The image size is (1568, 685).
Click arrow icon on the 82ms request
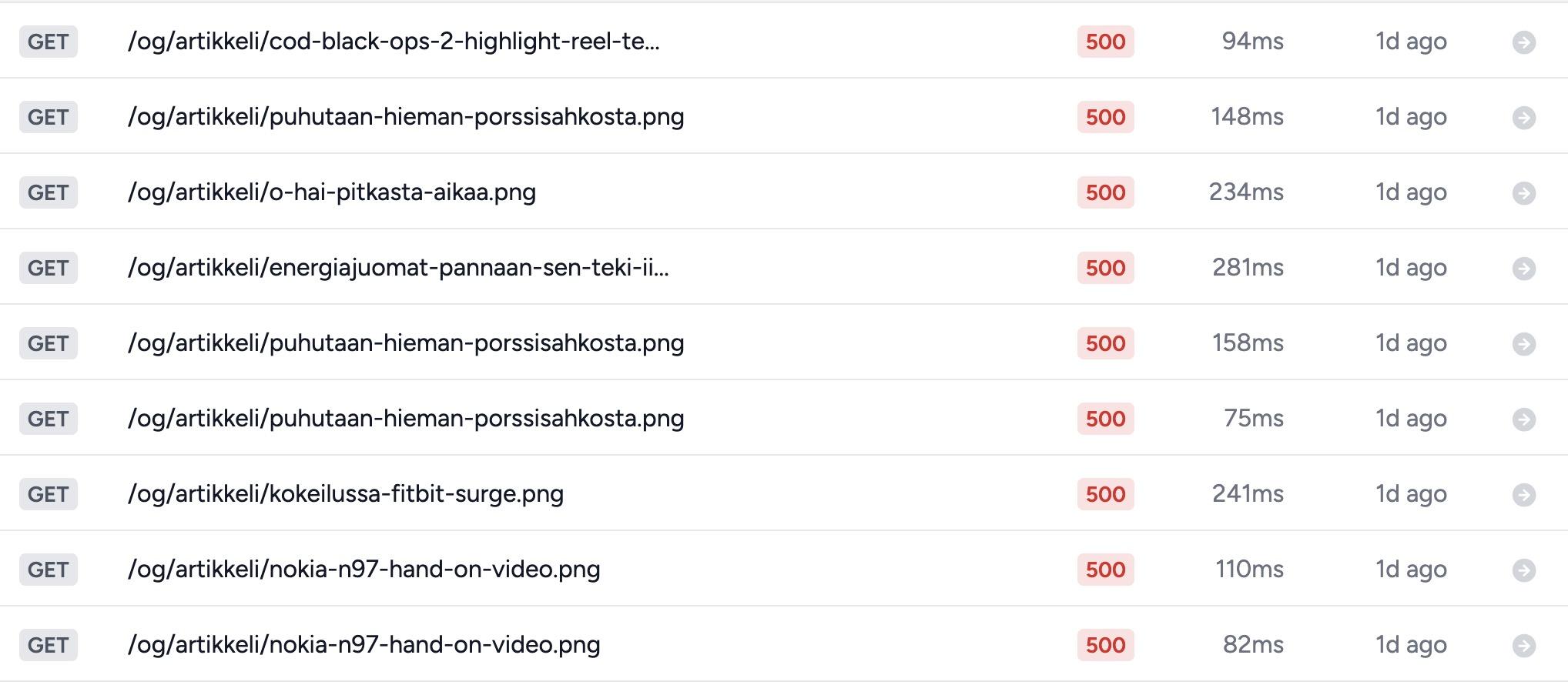point(1523,646)
